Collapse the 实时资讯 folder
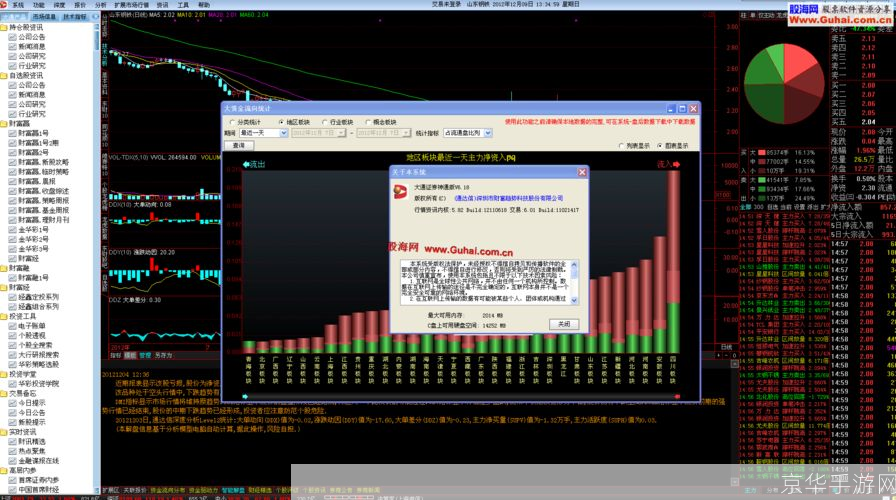Screen dimensions: 896x500 (x=4, y=432)
